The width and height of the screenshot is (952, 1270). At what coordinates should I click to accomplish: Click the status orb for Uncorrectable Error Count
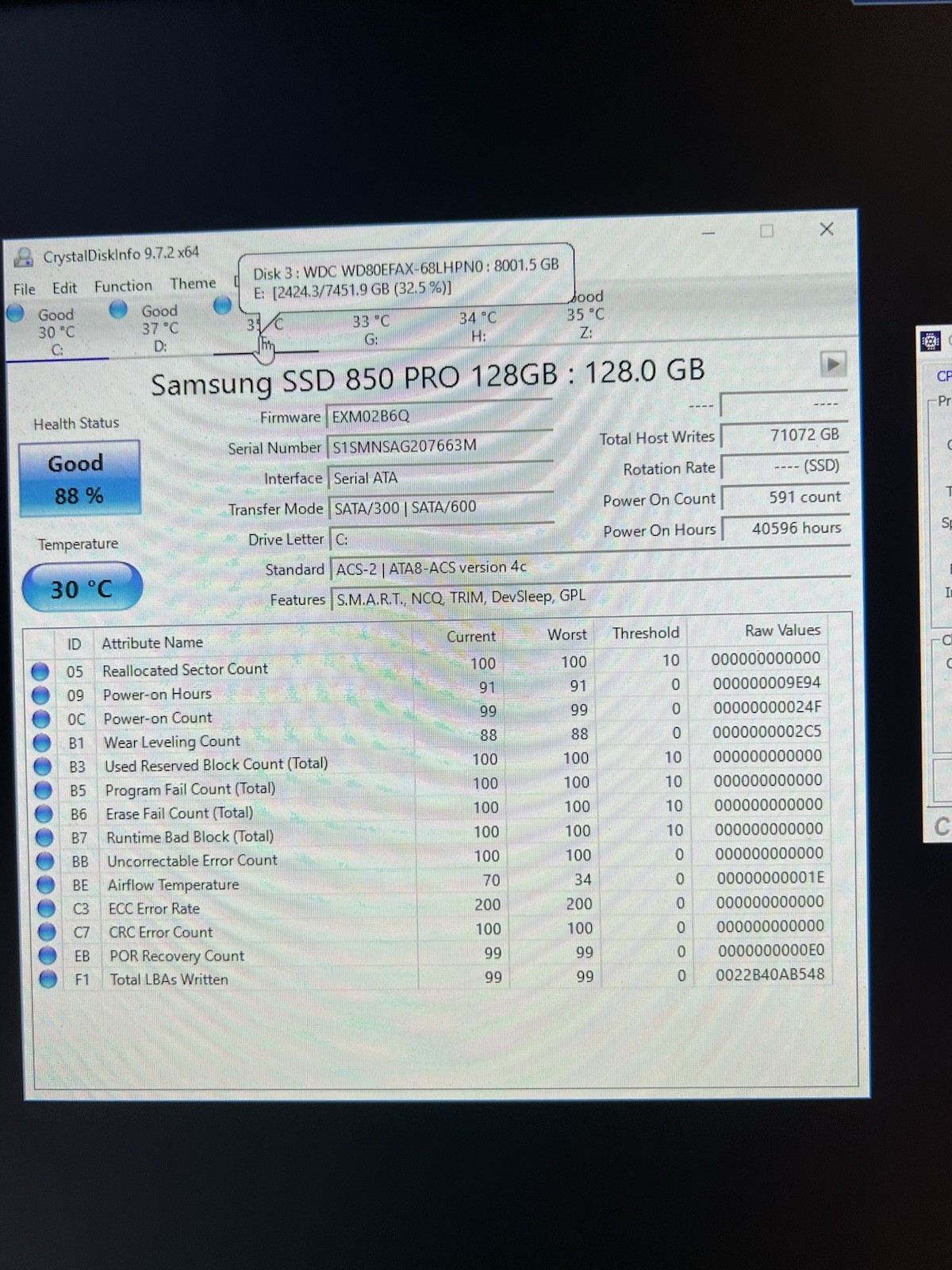click(46, 861)
